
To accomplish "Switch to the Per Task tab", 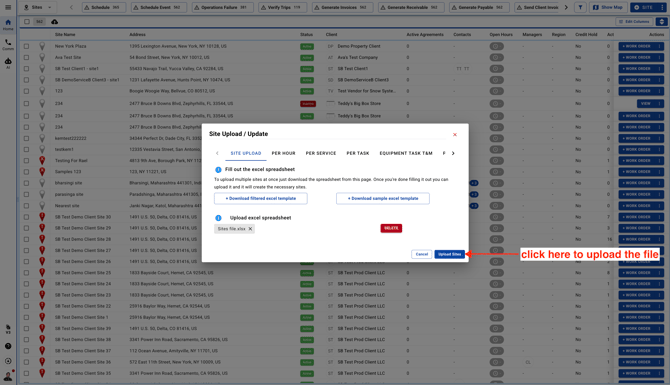I will [x=358, y=153].
